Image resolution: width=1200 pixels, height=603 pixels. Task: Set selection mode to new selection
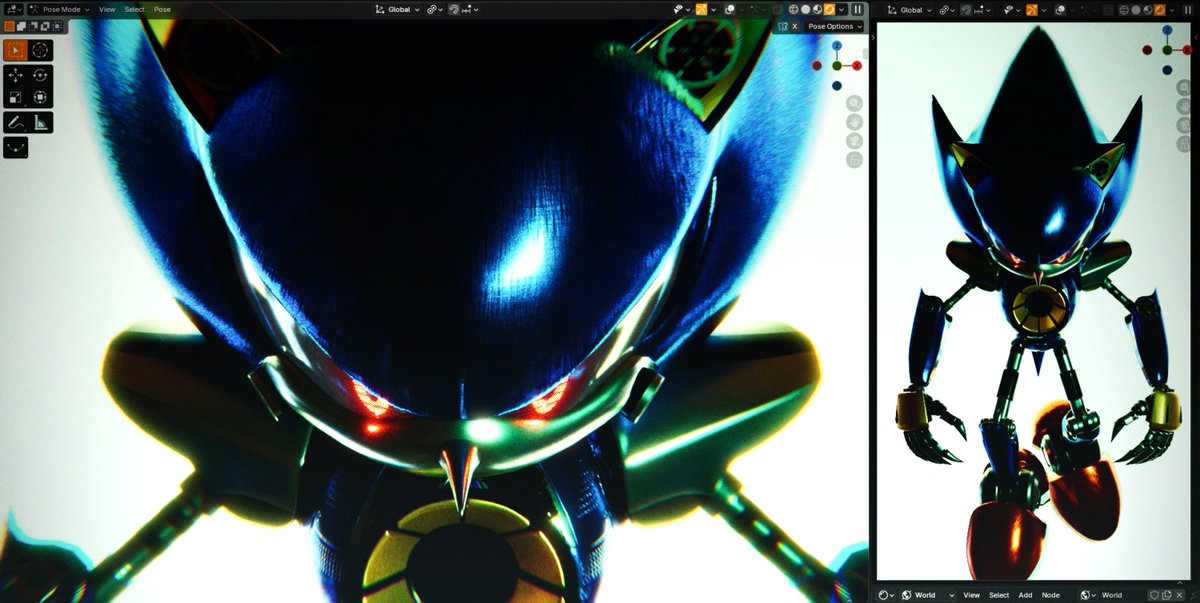click(9, 26)
